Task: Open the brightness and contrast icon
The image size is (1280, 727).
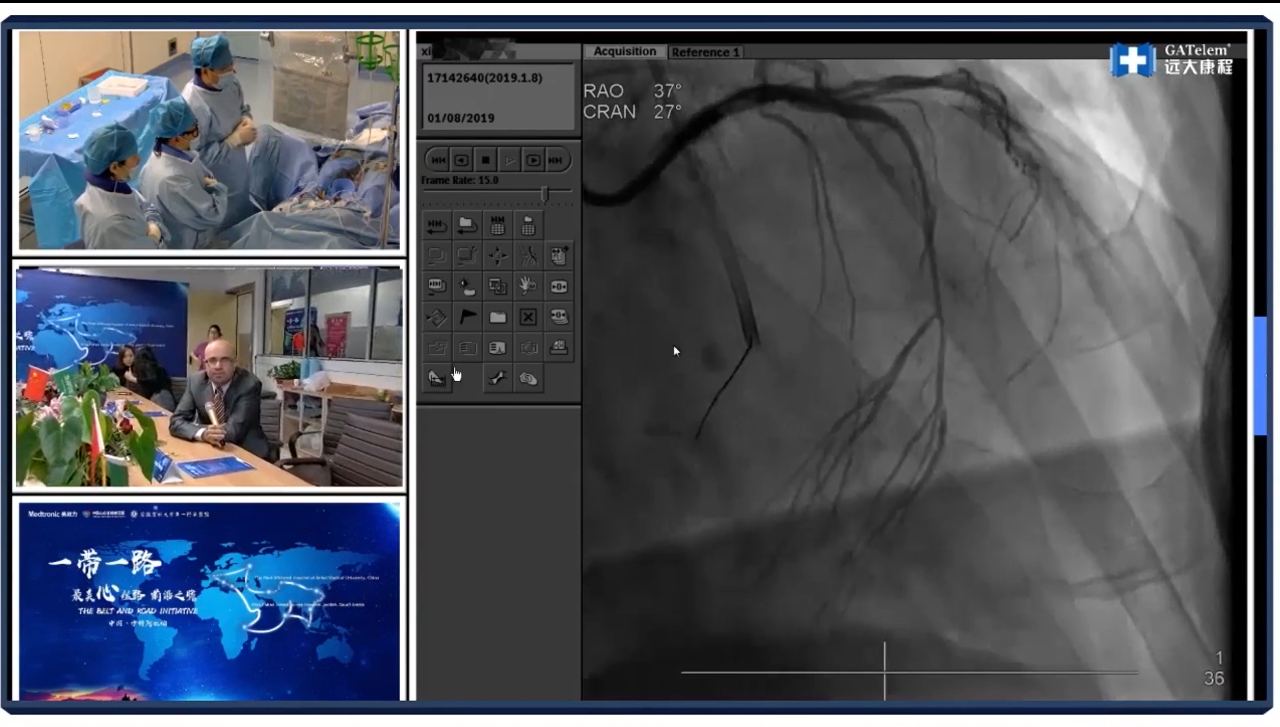Action: (x=467, y=286)
